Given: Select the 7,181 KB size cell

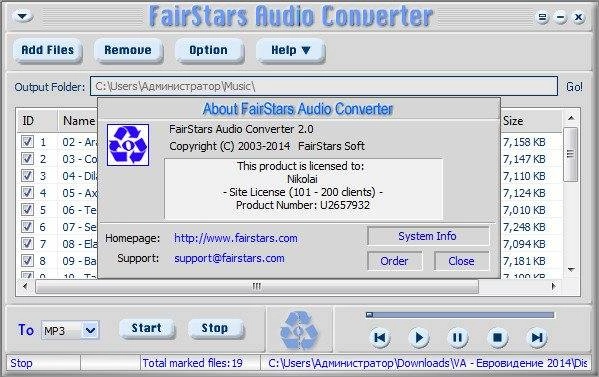Looking at the screenshot, I should coord(524,261).
